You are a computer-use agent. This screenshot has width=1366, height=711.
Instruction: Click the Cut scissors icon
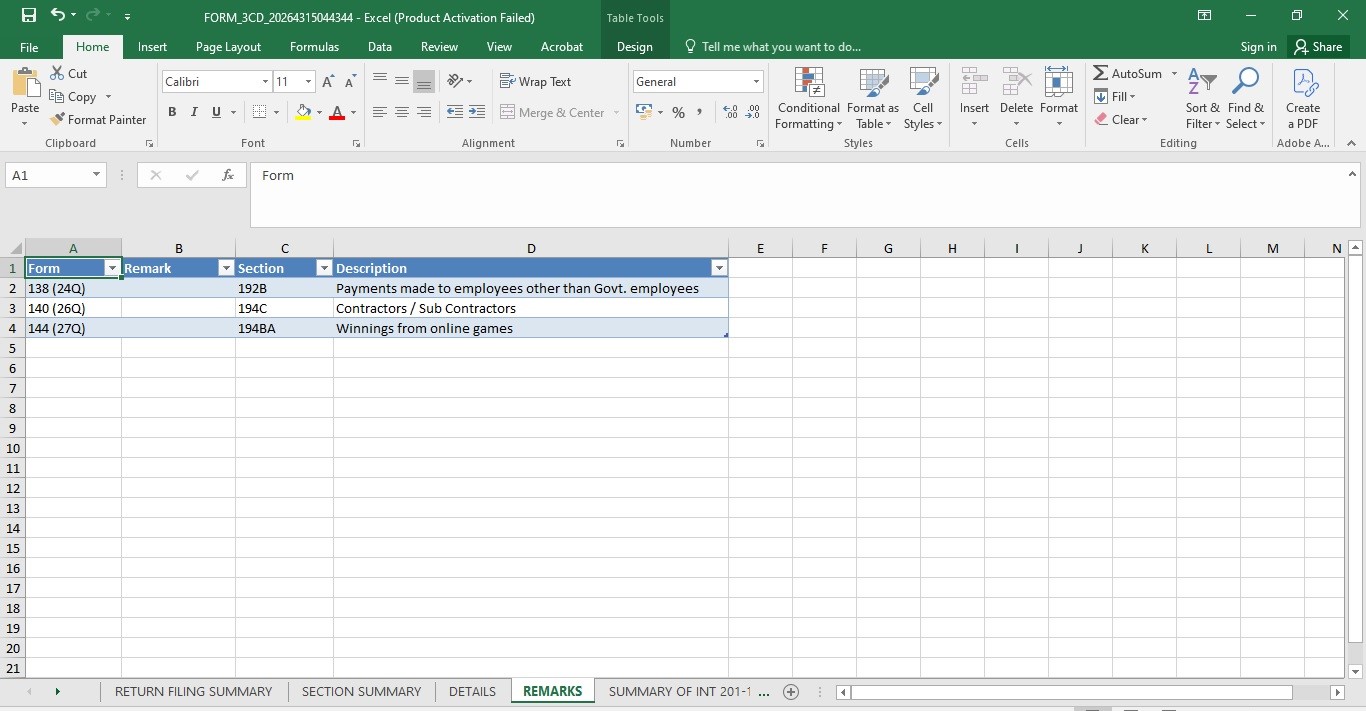click(x=56, y=74)
